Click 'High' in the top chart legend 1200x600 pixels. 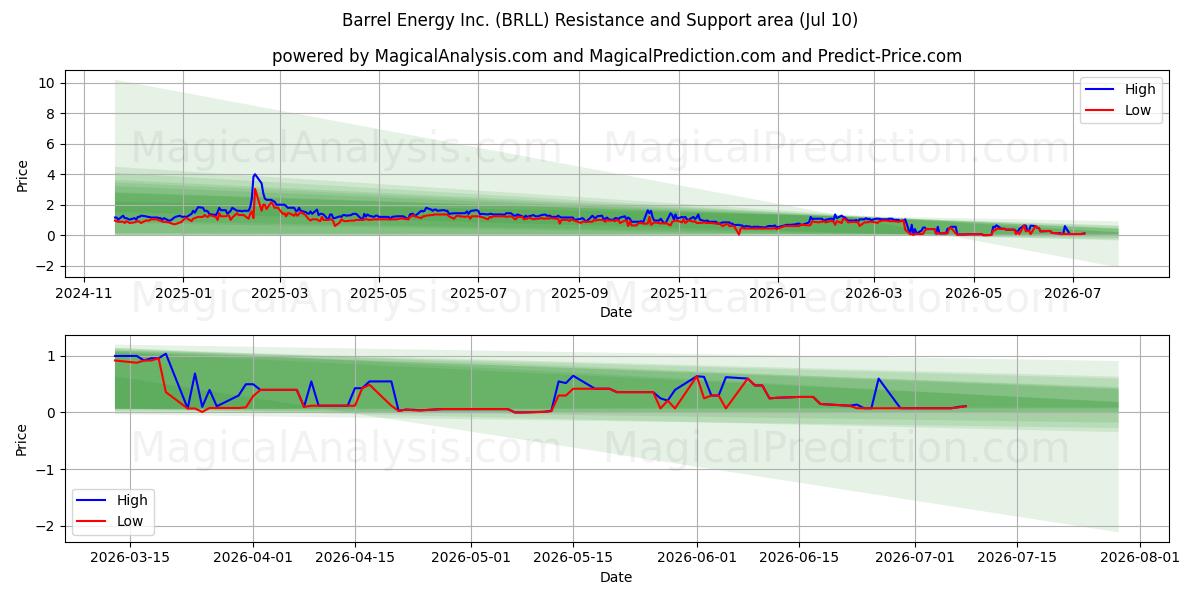coord(1140,89)
